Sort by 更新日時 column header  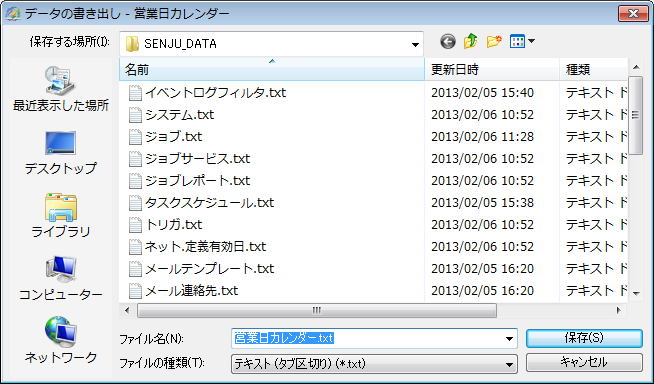tap(492, 69)
